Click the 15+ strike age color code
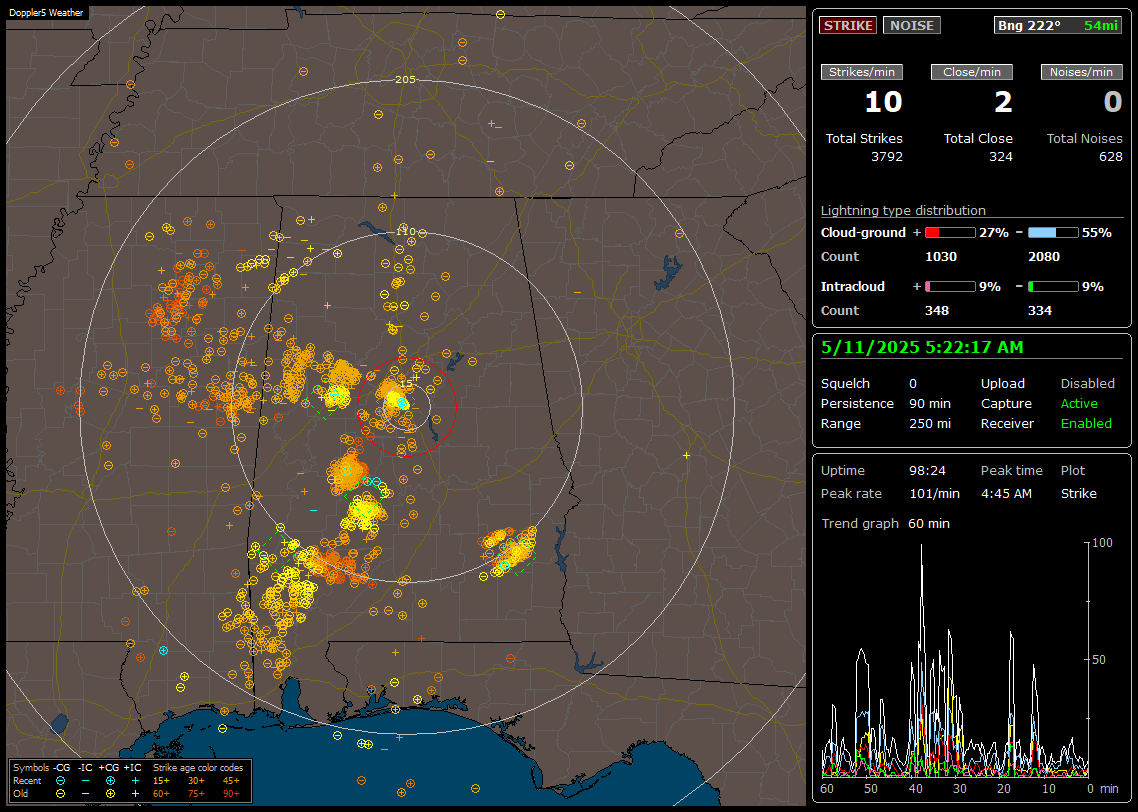Screen dimensions: 1138x812 (x=161, y=781)
